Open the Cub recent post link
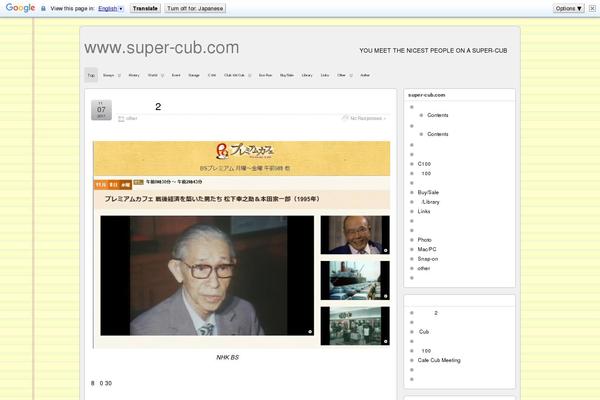This screenshot has height=400, width=600. pyautogui.click(x=424, y=331)
